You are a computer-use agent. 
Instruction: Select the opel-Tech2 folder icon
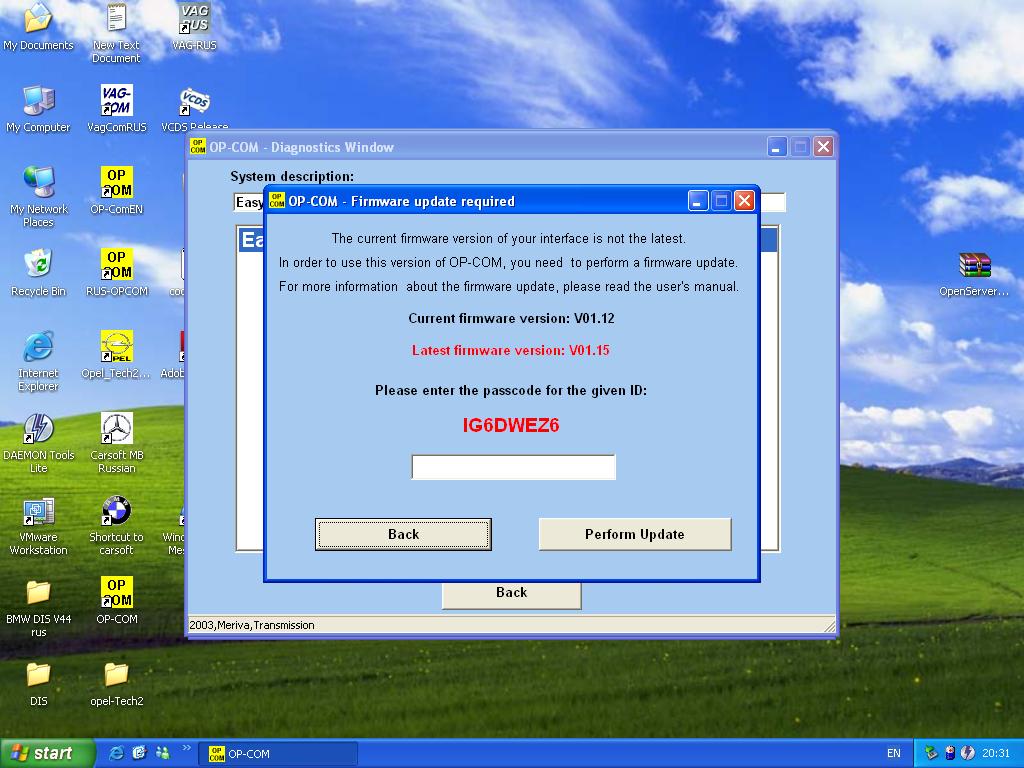point(116,678)
